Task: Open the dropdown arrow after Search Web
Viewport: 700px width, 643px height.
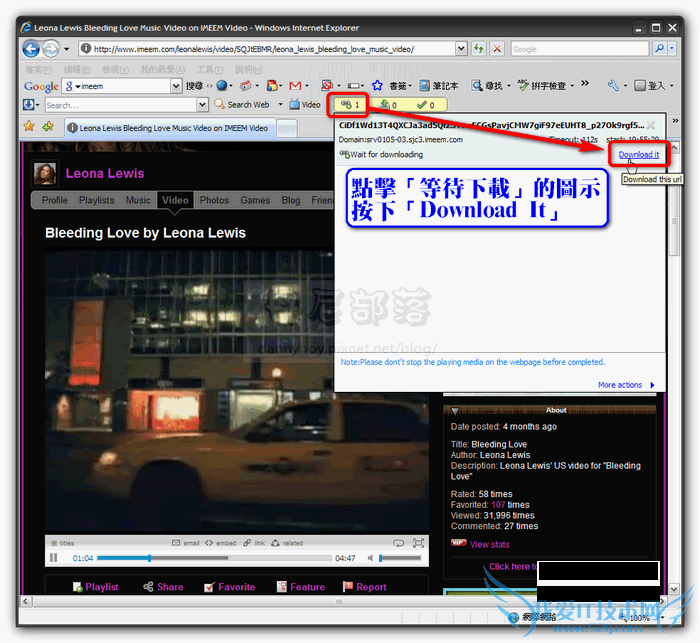Action: coord(280,105)
